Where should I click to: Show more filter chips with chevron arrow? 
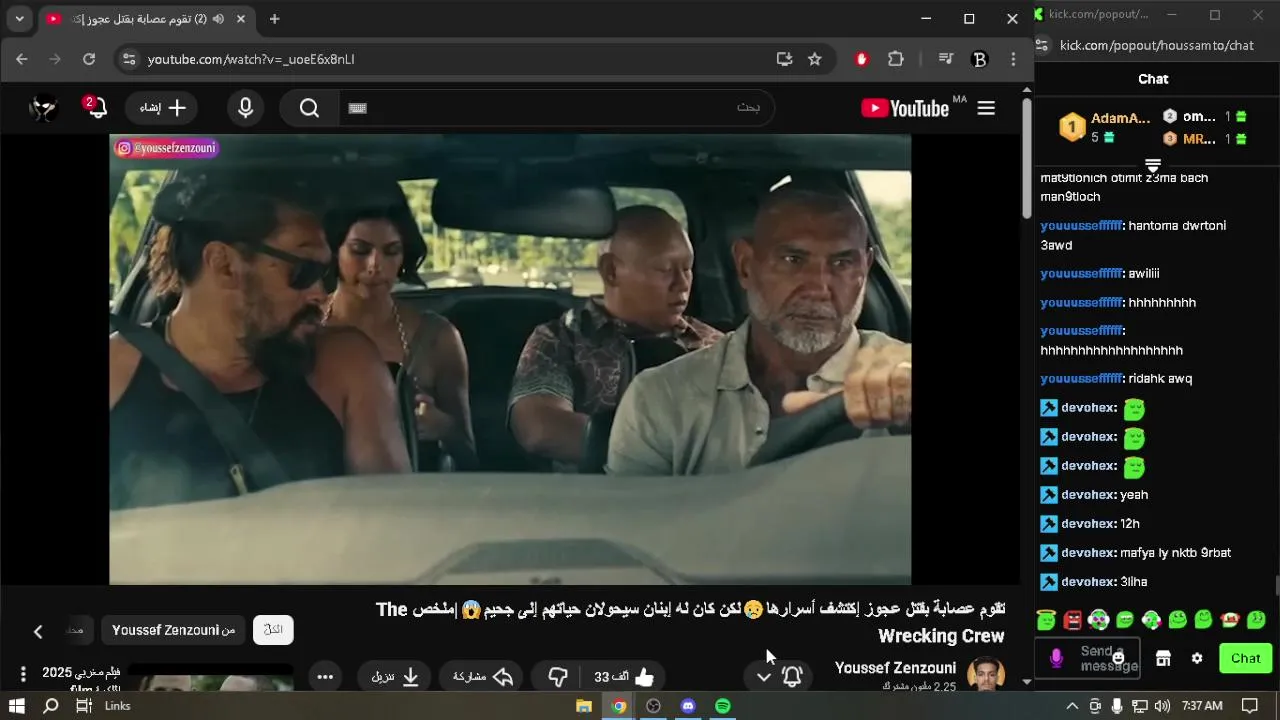coord(38,631)
